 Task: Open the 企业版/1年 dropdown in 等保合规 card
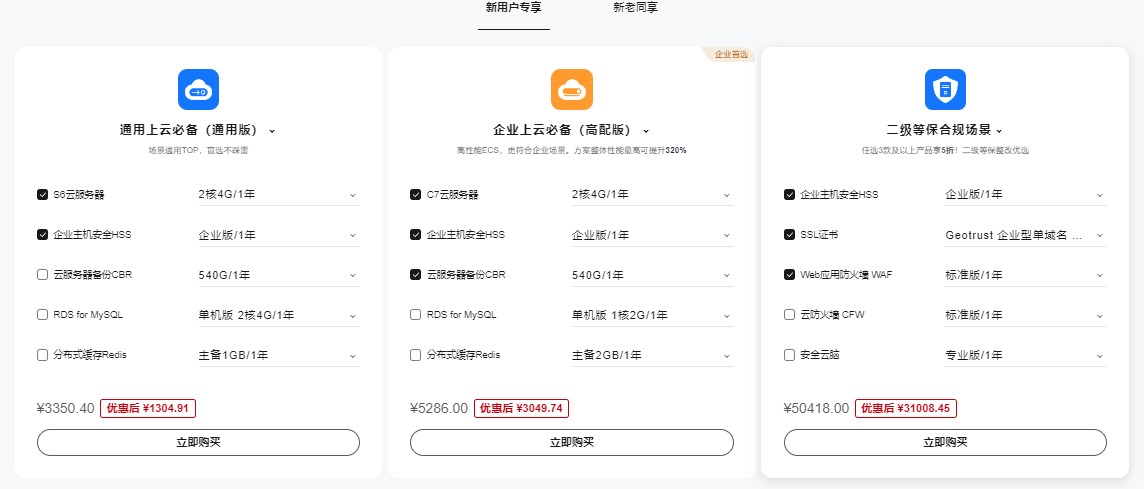click(1025, 195)
